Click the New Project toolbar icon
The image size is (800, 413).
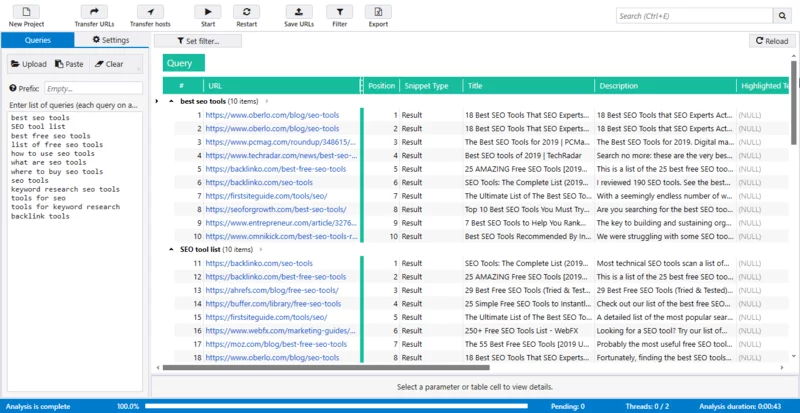pyautogui.click(x=27, y=12)
